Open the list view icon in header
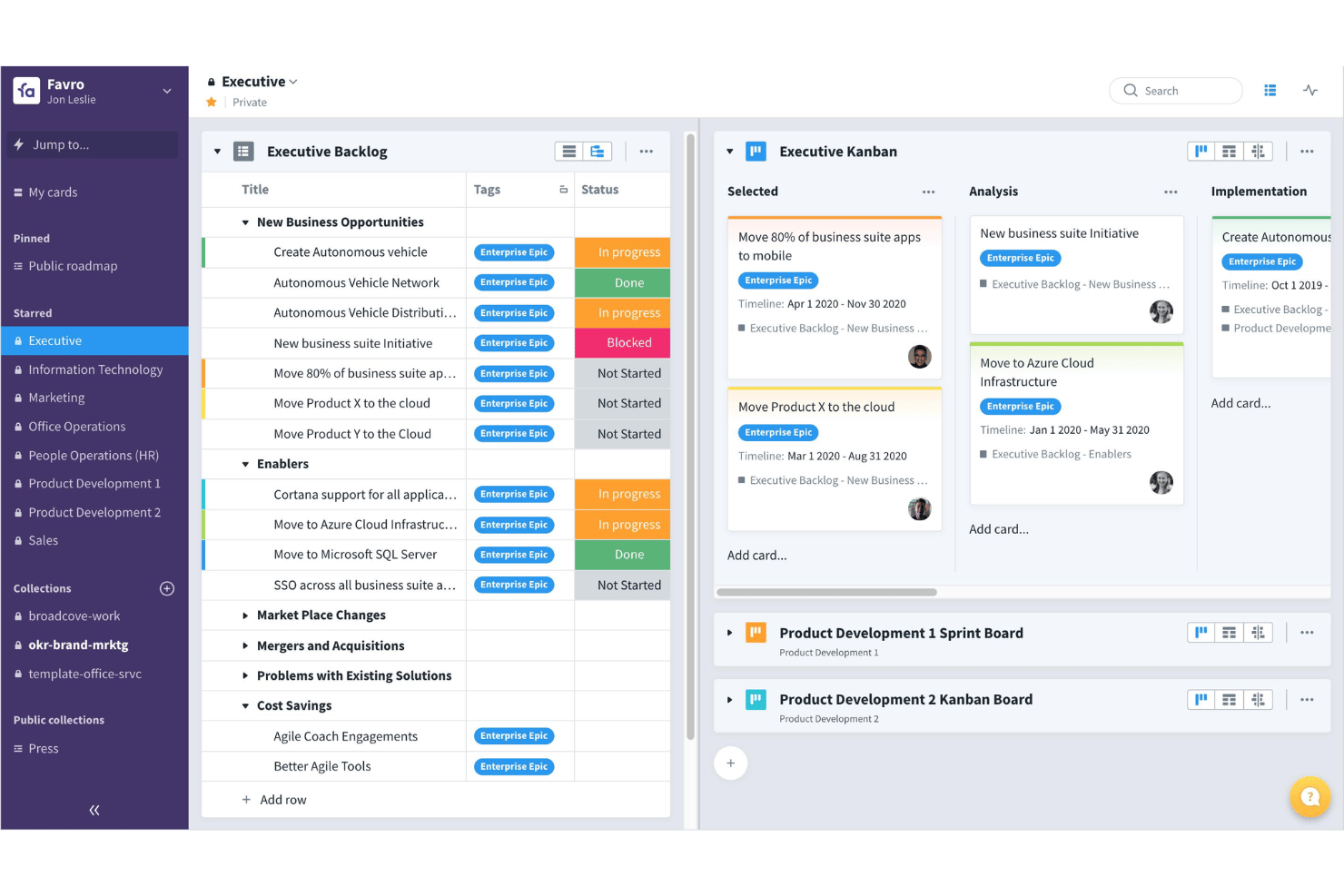This screenshot has width=1344, height=896. click(1270, 91)
